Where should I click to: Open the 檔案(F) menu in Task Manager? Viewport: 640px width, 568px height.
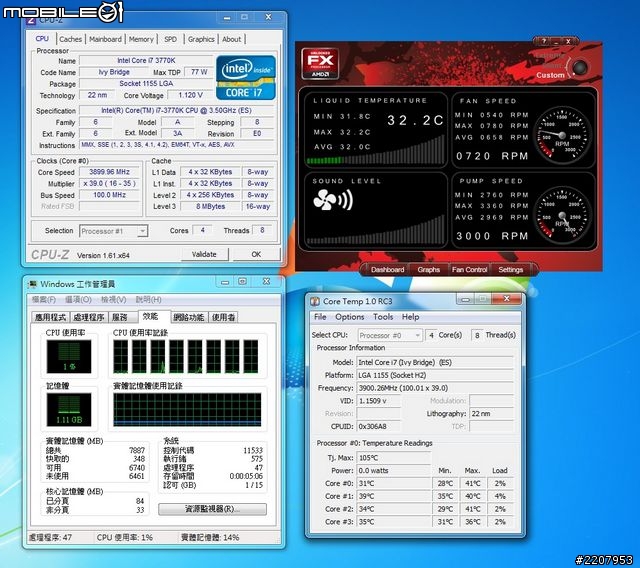44,300
